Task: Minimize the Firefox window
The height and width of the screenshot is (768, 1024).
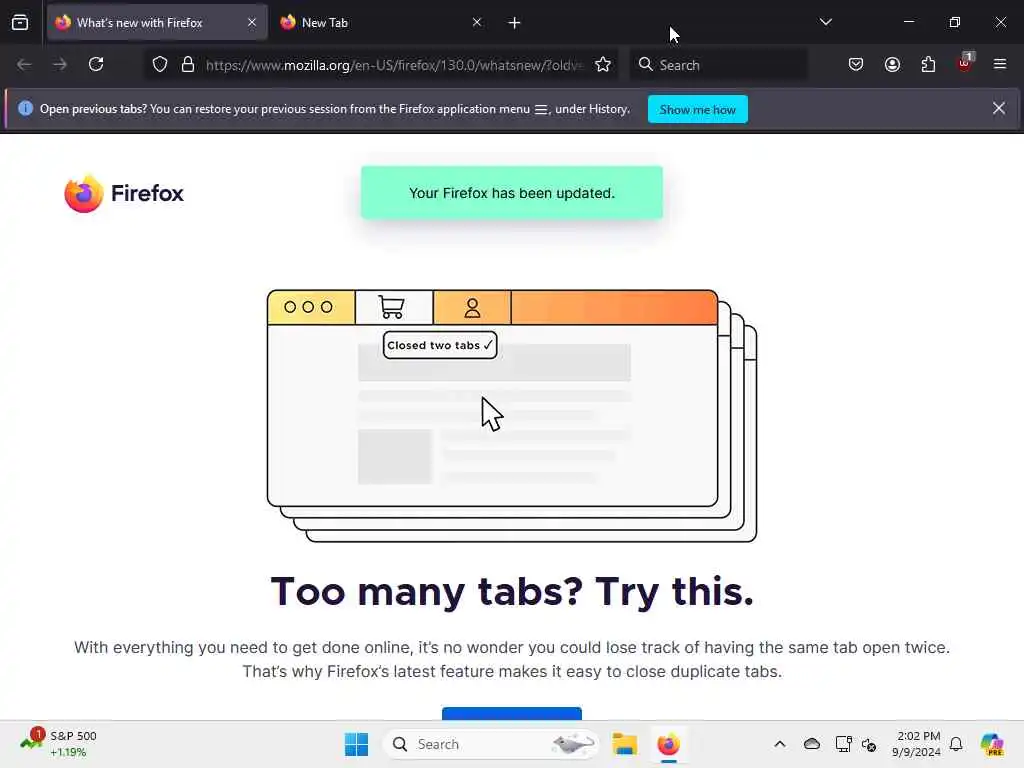Action: 909,22
